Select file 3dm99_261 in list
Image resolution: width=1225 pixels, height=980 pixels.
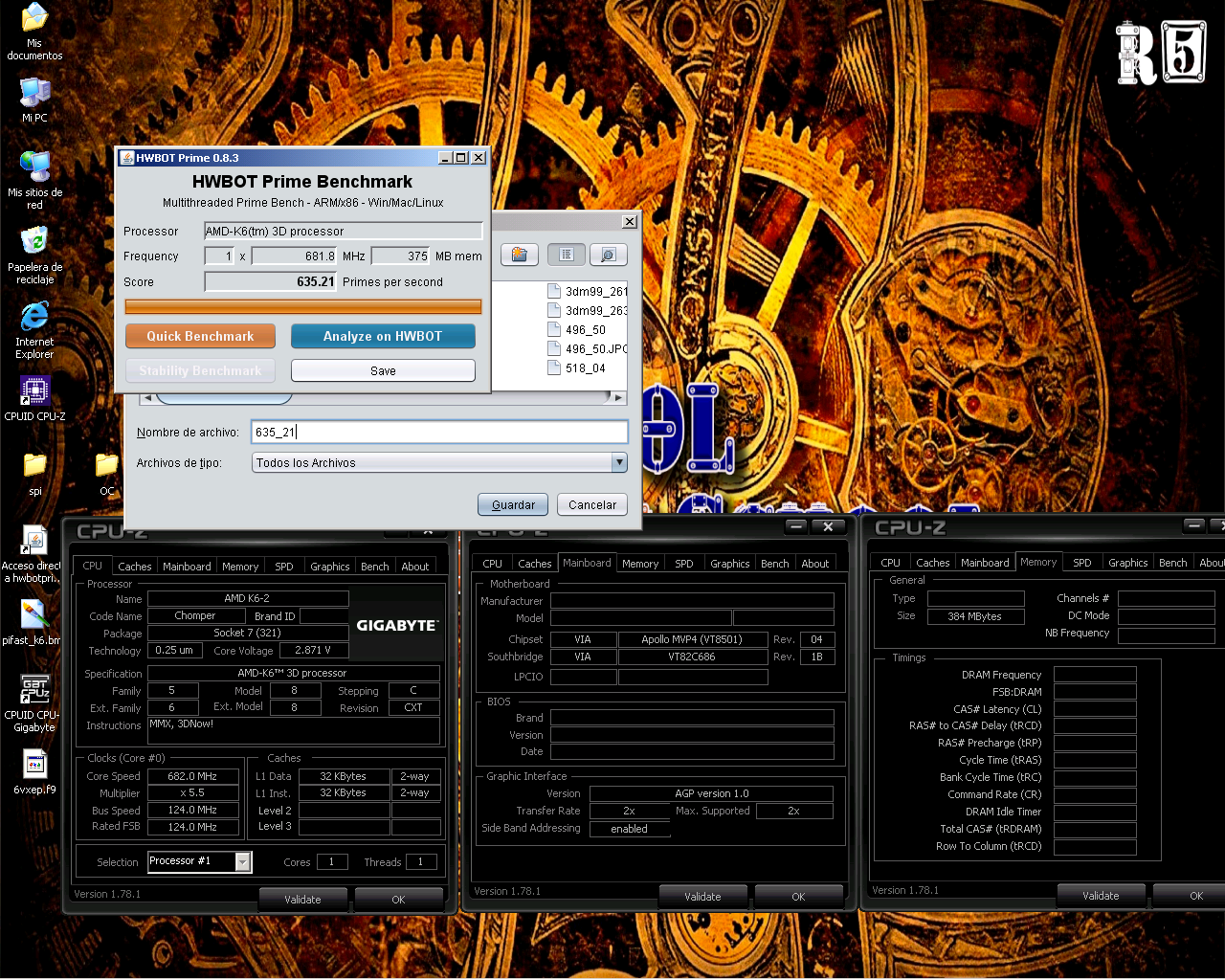[x=588, y=291]
